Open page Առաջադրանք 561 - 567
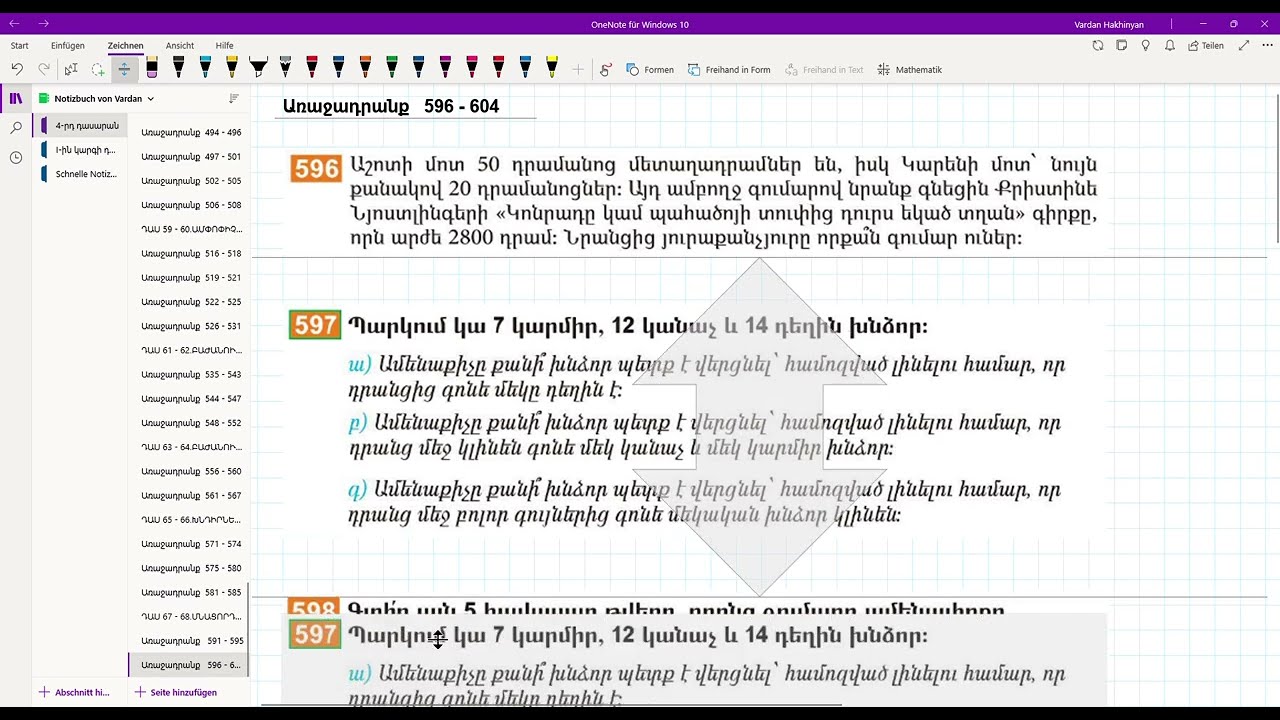Viewport: 1280px width, 720px height. (189, 496)
